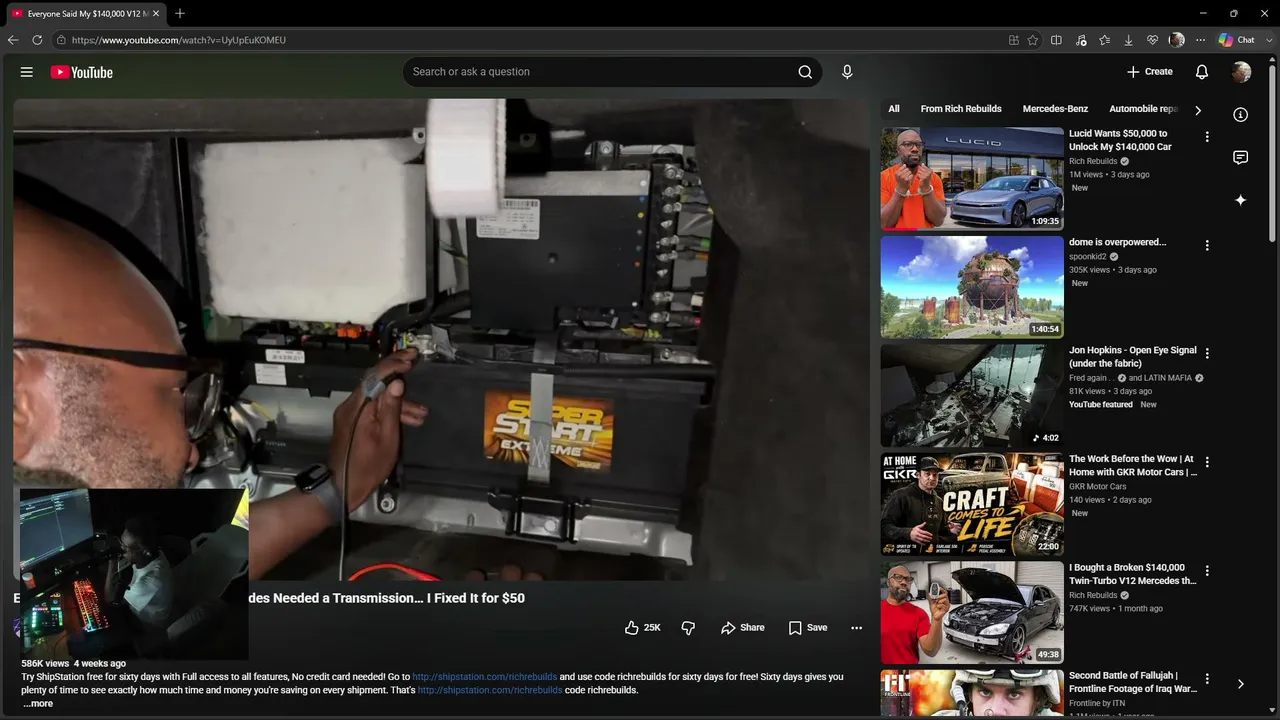Select the Mercedes-Benz filter chip
1280x720 pixels.
click(x=1055, y=109)
